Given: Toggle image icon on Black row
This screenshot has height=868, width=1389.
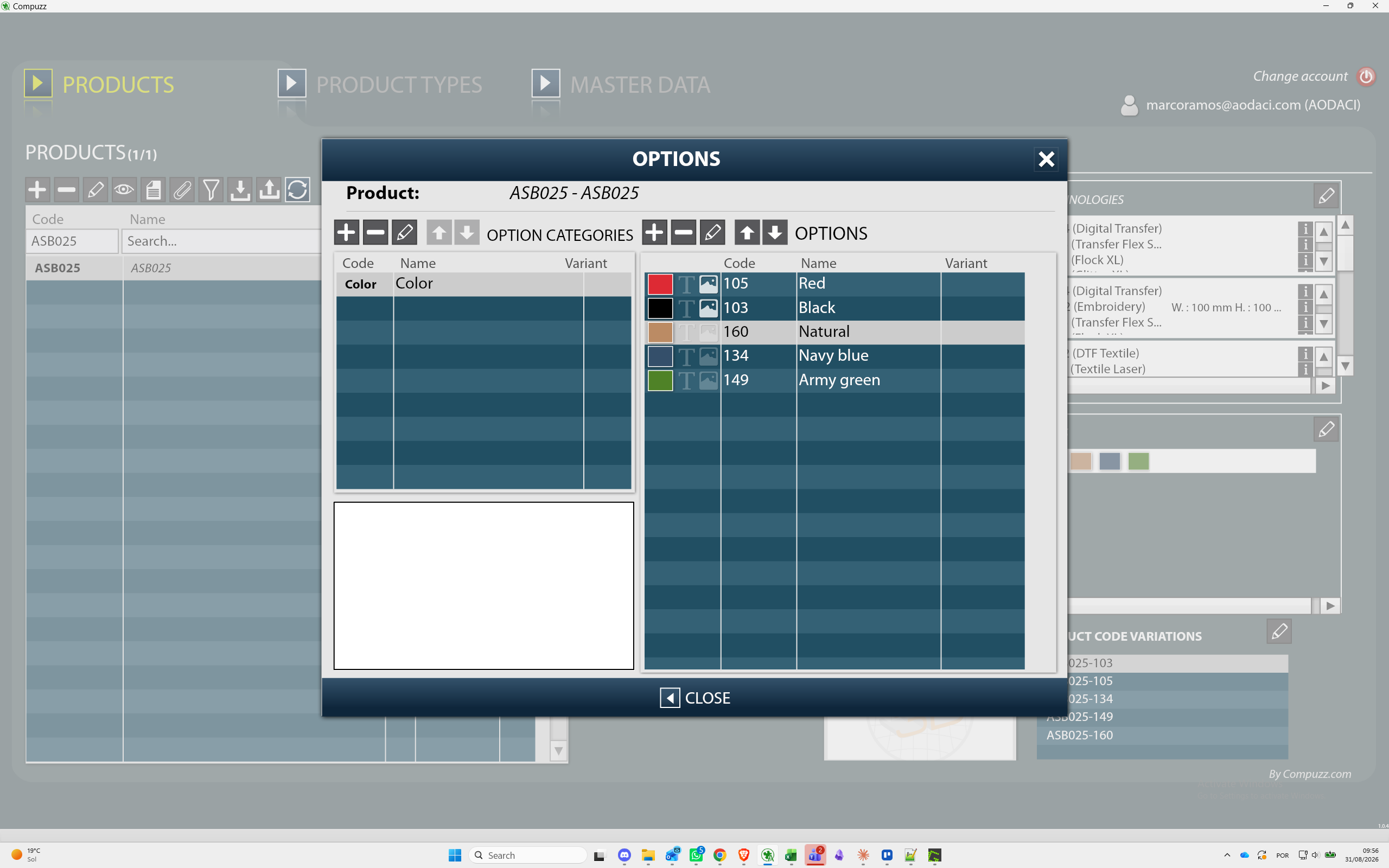Looking at the screenshot, I should click(x=708, y=308).
